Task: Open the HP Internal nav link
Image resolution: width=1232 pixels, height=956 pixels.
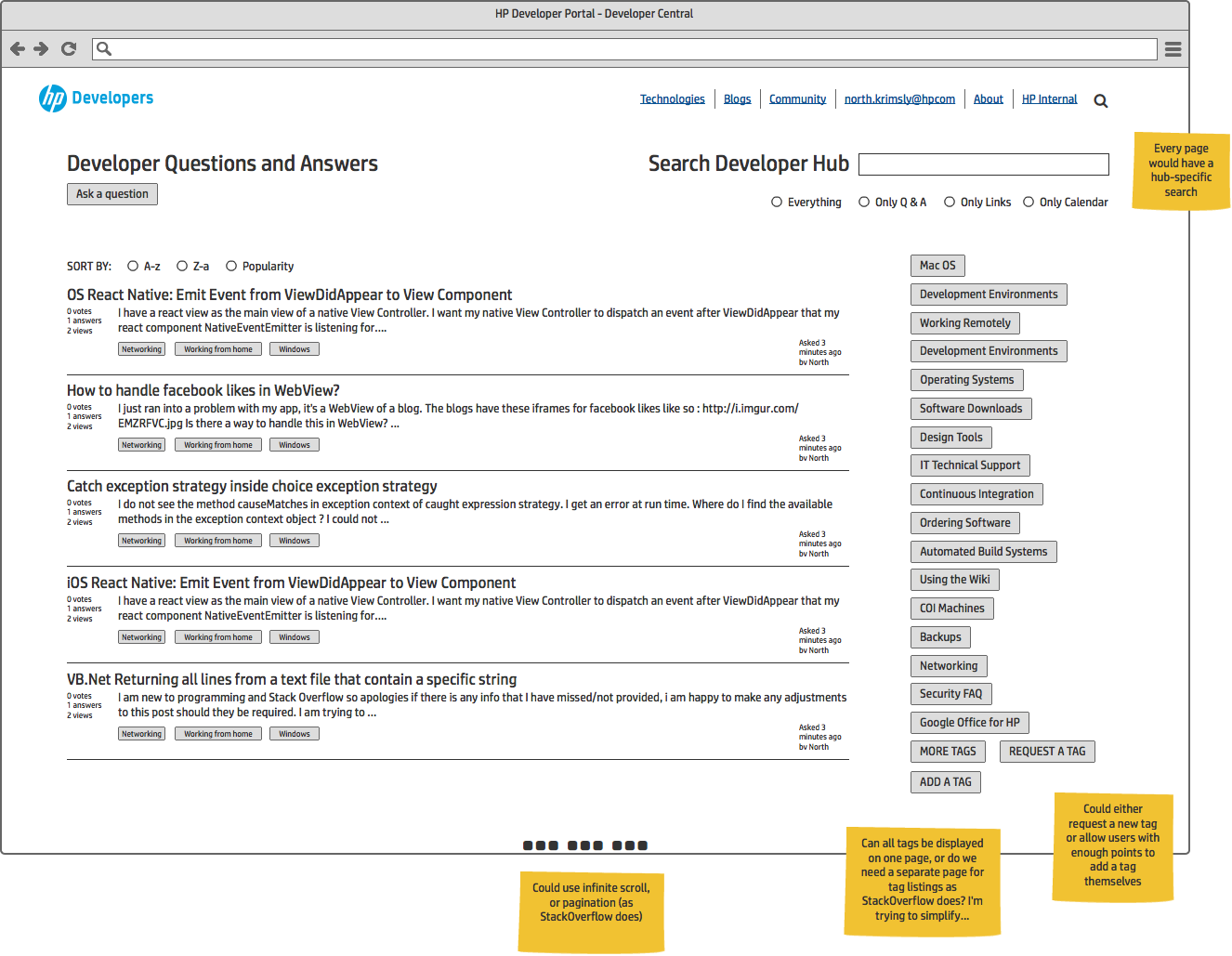Action: click(1050, 98)
